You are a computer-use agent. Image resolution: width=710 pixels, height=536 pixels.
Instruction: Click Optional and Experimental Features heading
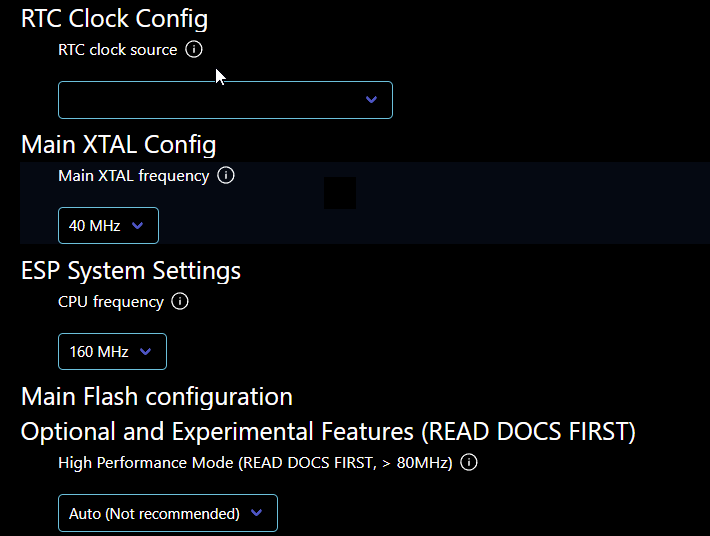pyautogui.click(x=328, y=431)
